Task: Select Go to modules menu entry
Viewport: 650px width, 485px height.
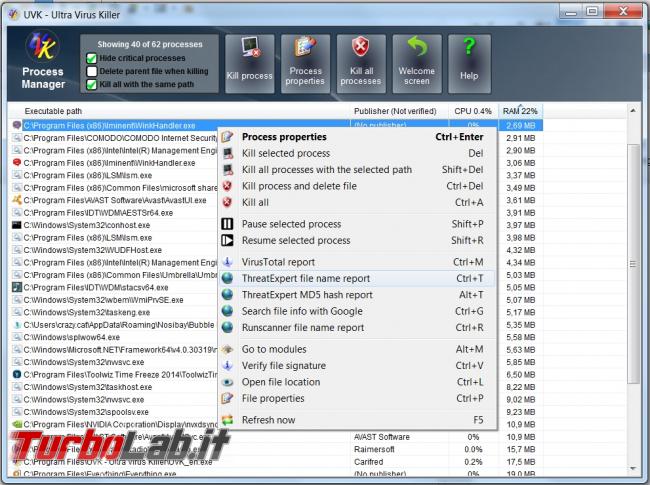Action: click(357, 349)
